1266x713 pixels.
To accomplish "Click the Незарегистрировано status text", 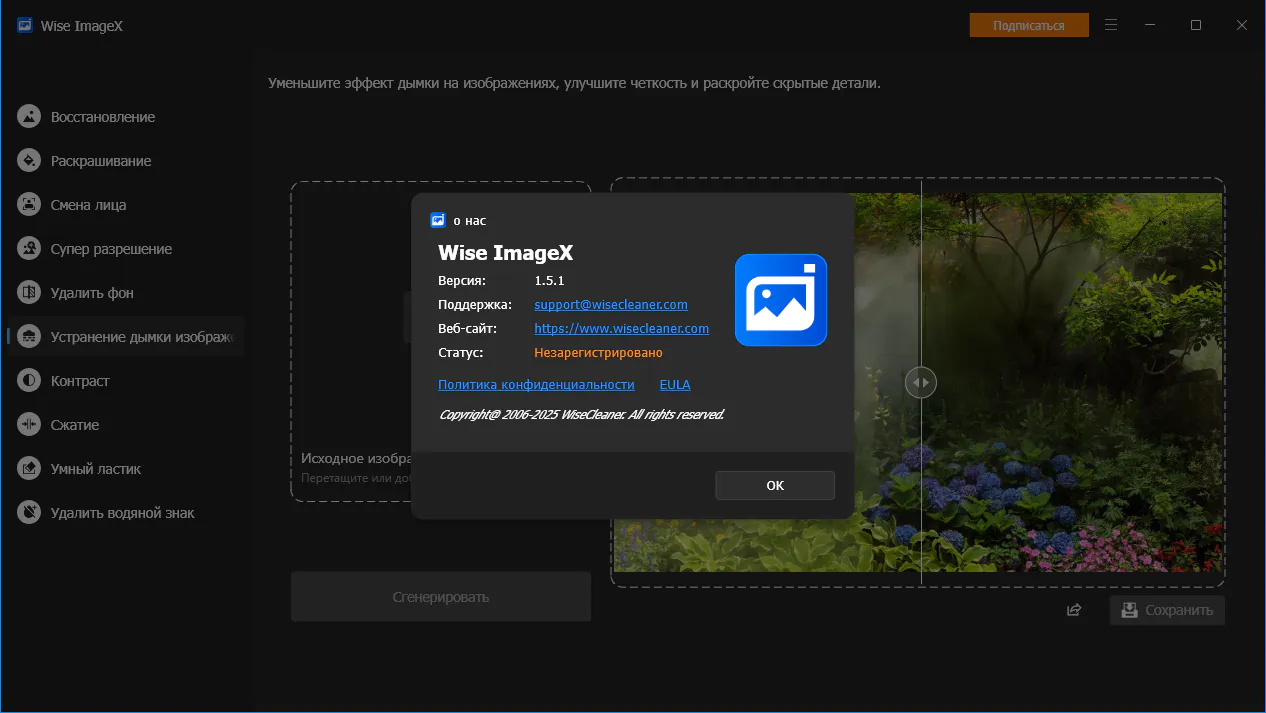I will point(599,352).
